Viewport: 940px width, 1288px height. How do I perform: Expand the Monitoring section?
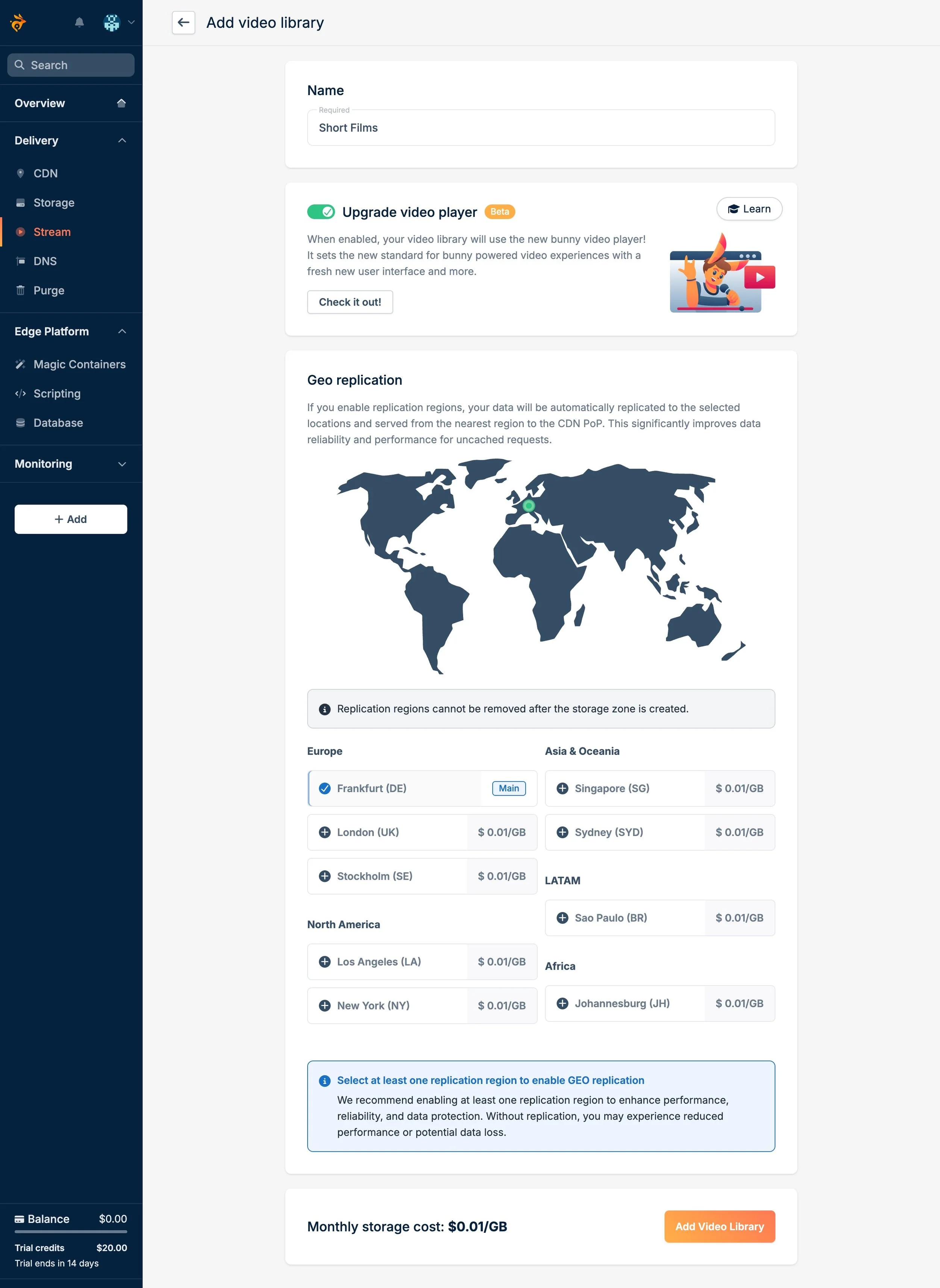[x=121, y=464]
